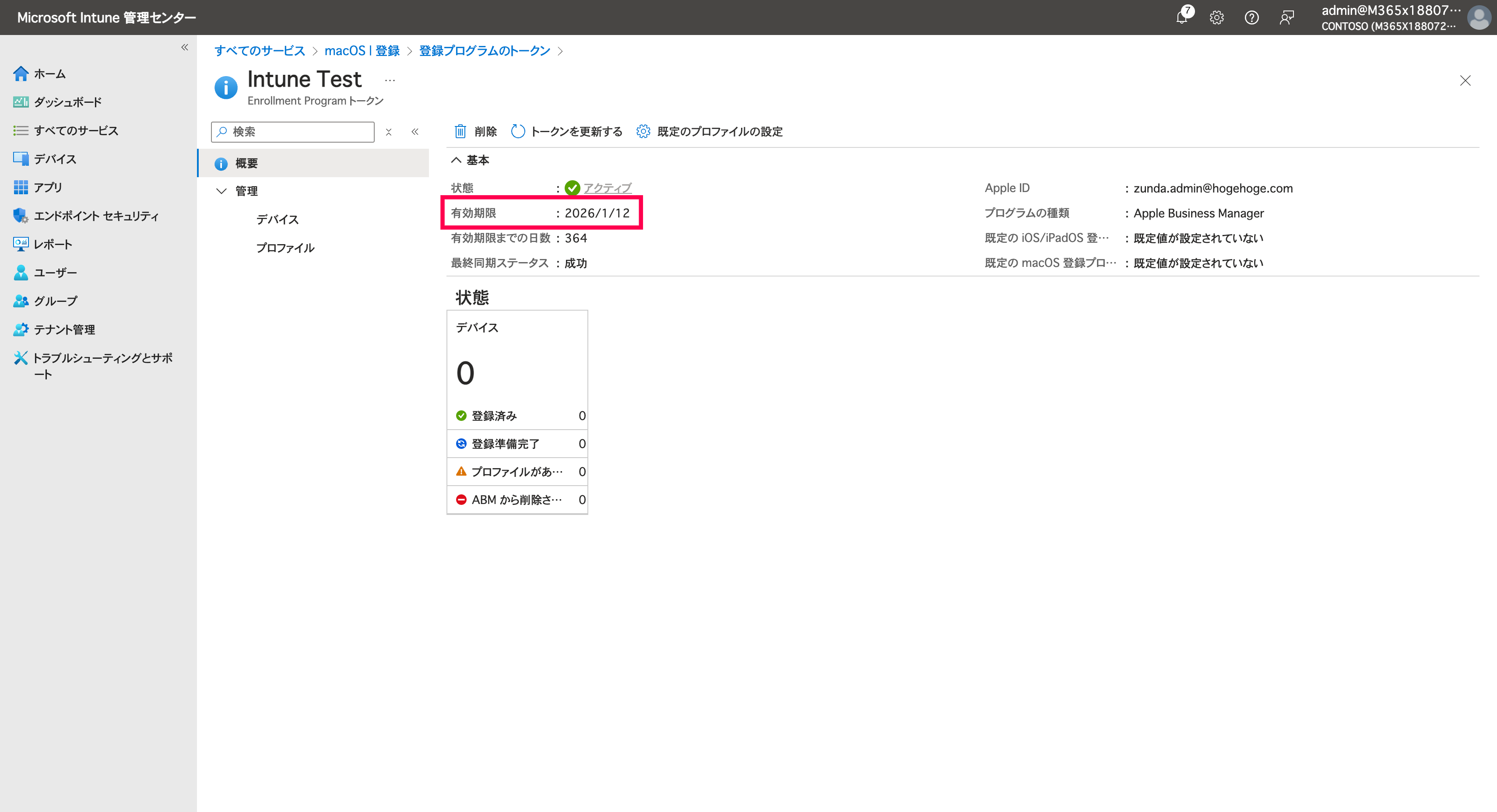
Task: Click 既定のプロファイルの設定 button
Action: tap(710, 132)
